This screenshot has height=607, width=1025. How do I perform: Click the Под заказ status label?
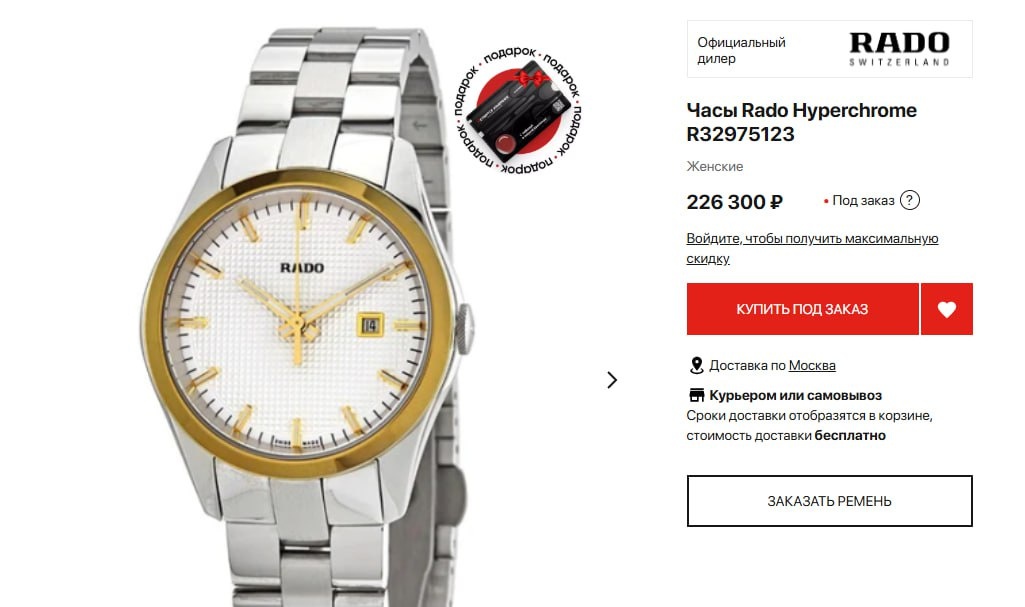click(863, 201)
